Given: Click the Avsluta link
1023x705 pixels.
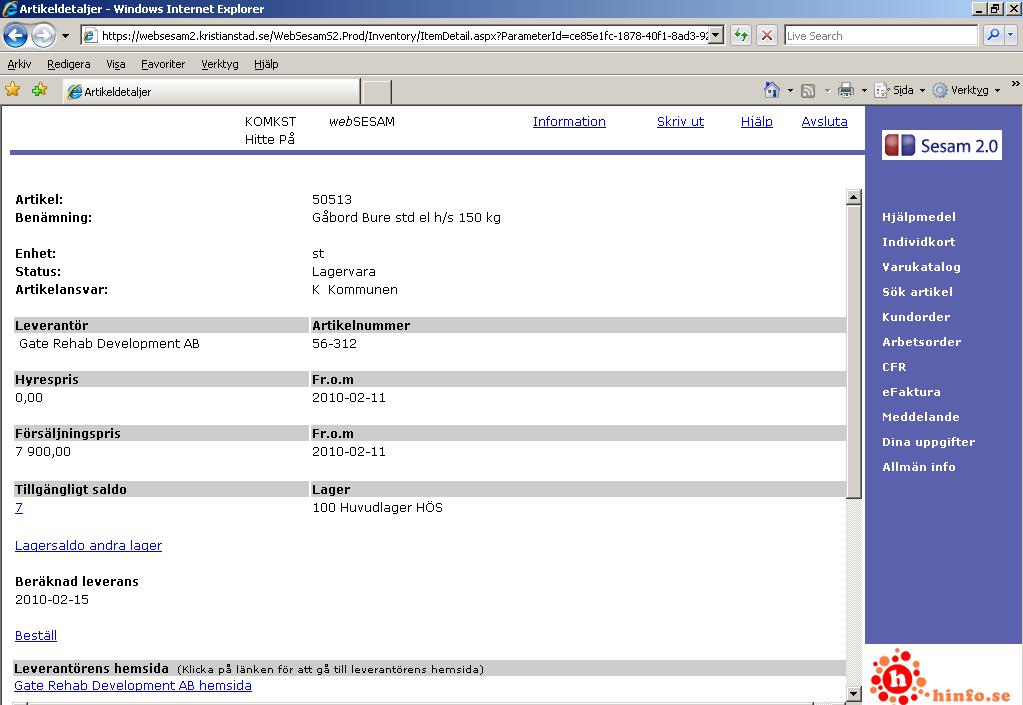Looking at the screenshot, I should tap(825, 121).
